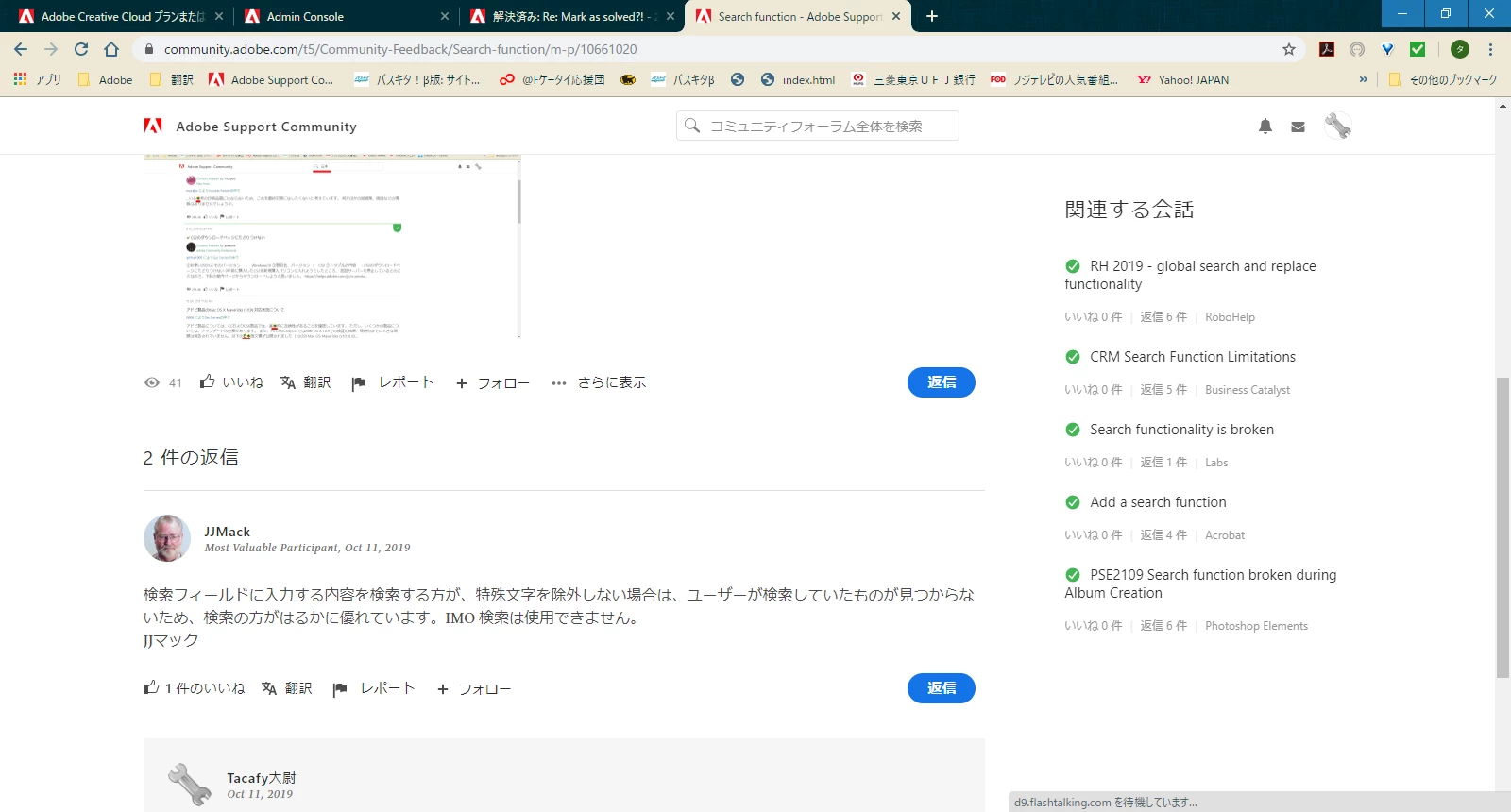Go back to the previous page
The width and height of the screenshot is (1511, 812).
click(x=21, y=49)
